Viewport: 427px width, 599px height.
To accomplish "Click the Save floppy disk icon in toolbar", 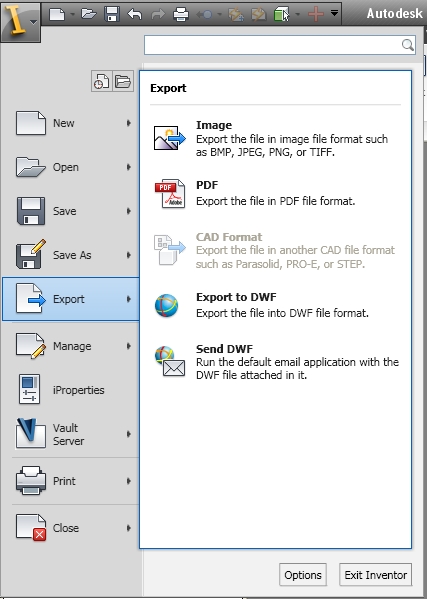I will click(112, 15).
